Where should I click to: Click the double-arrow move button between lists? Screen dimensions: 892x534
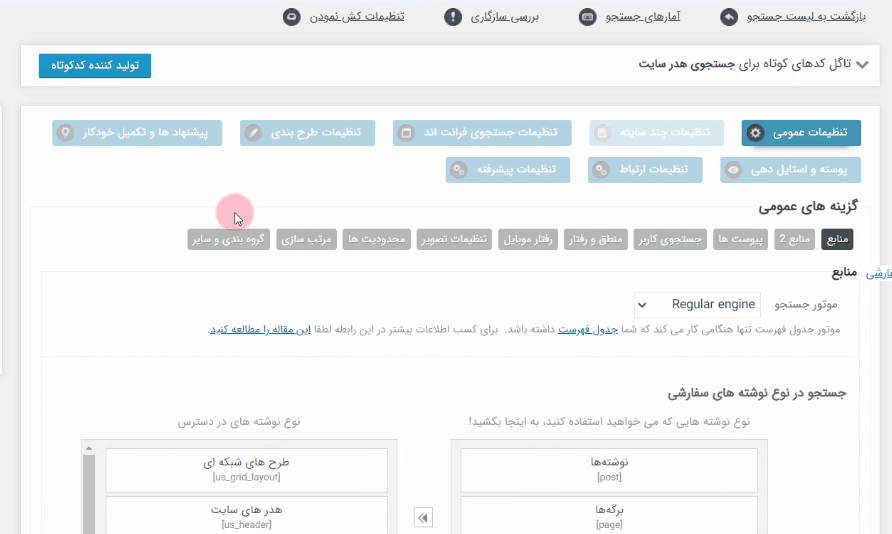423,518
